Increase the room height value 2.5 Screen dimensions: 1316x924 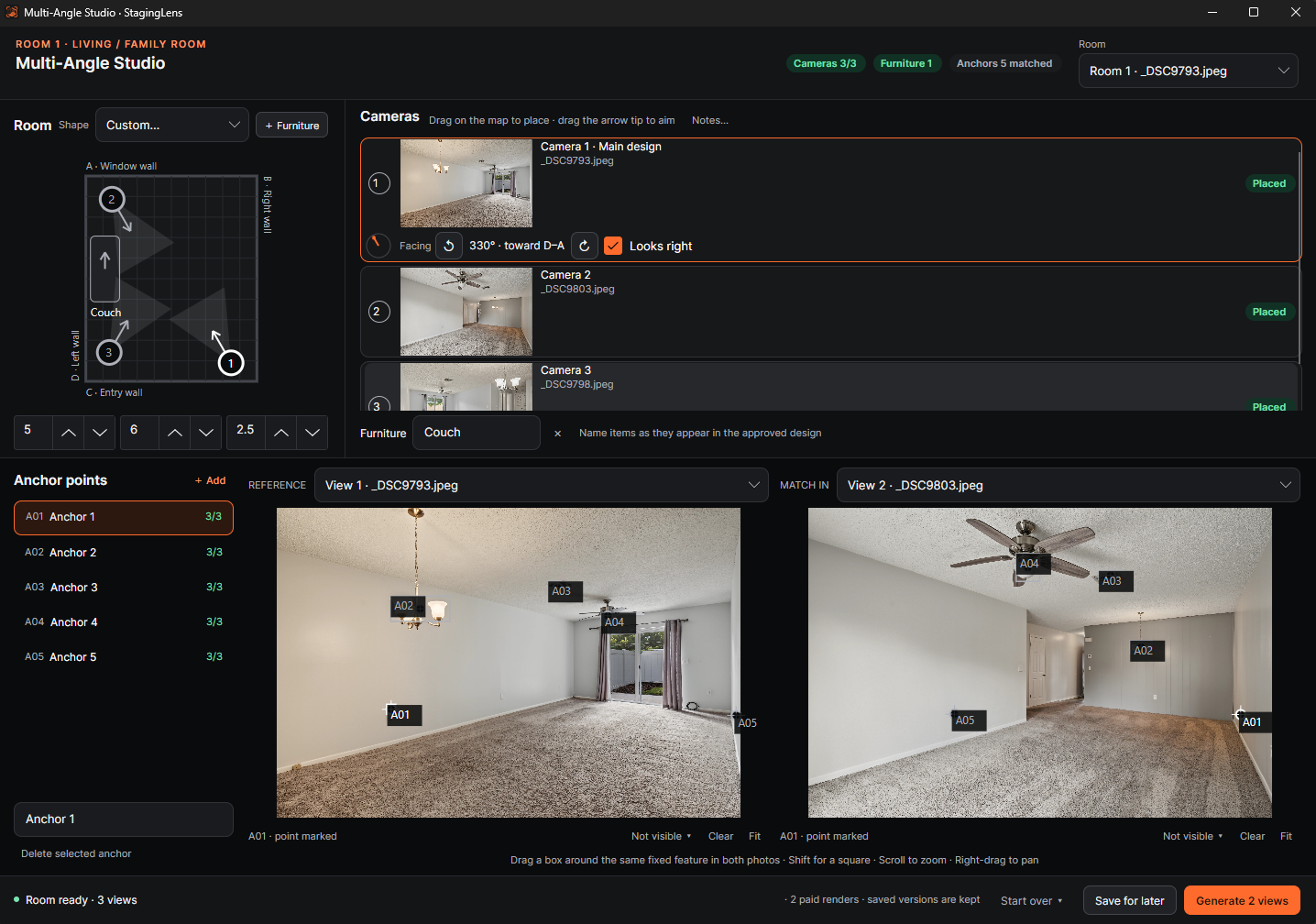(281, 433)
